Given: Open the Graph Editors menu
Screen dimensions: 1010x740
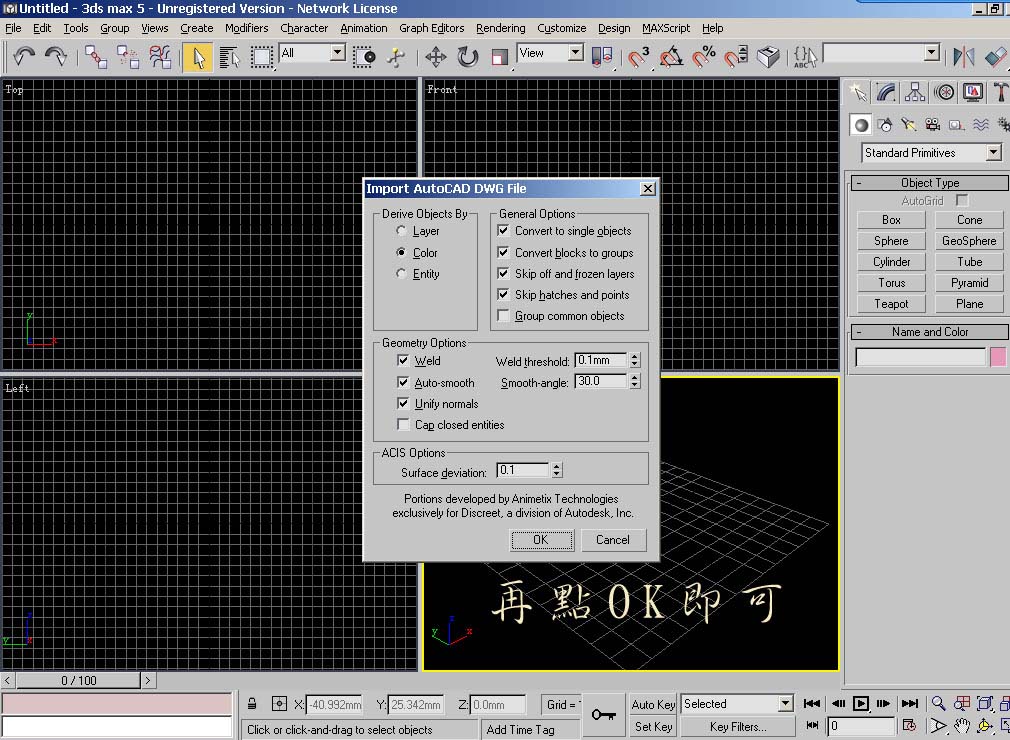Looking at the screenshot, I should [432, 28].
